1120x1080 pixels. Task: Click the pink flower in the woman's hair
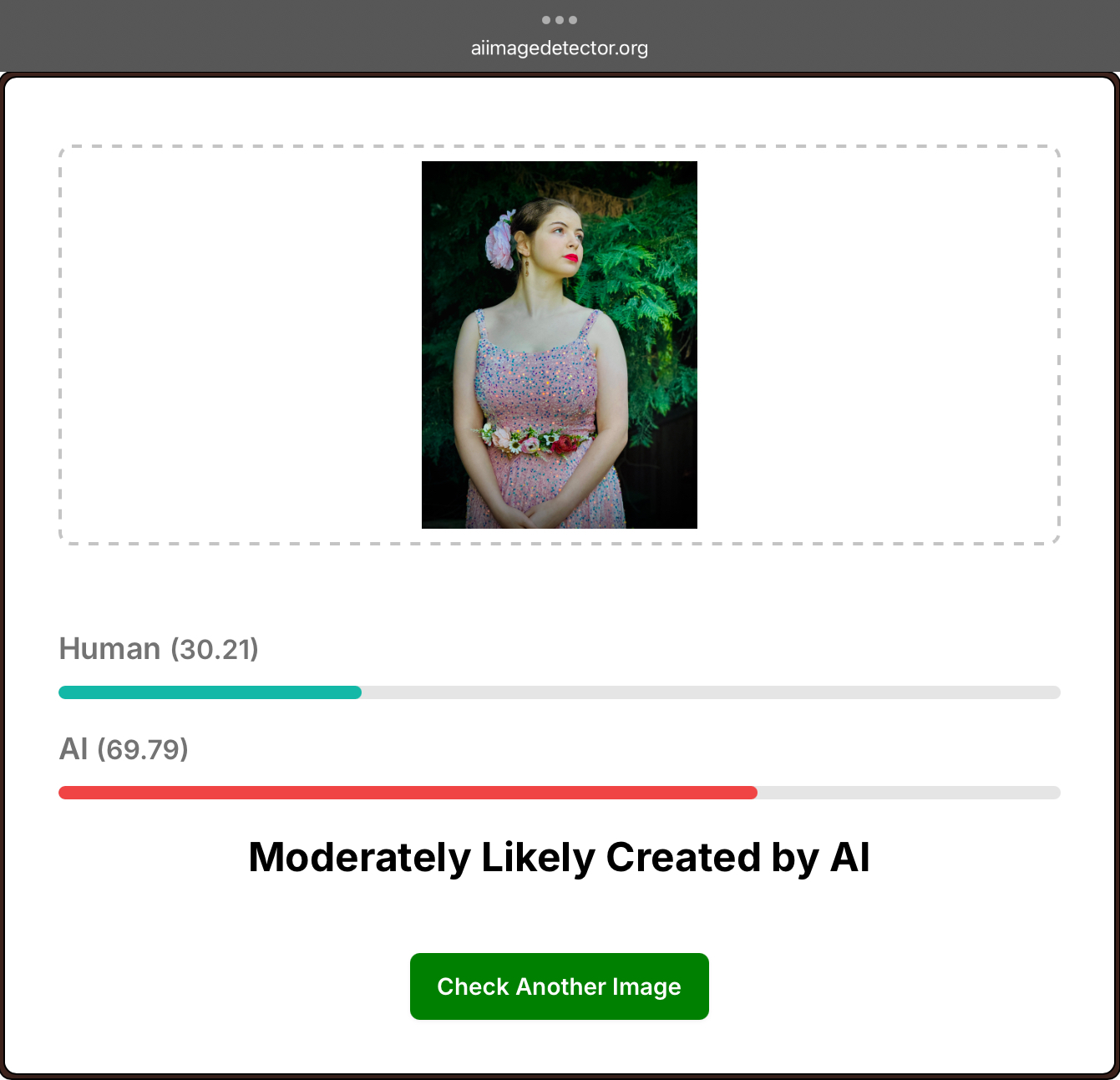(500, 241)
